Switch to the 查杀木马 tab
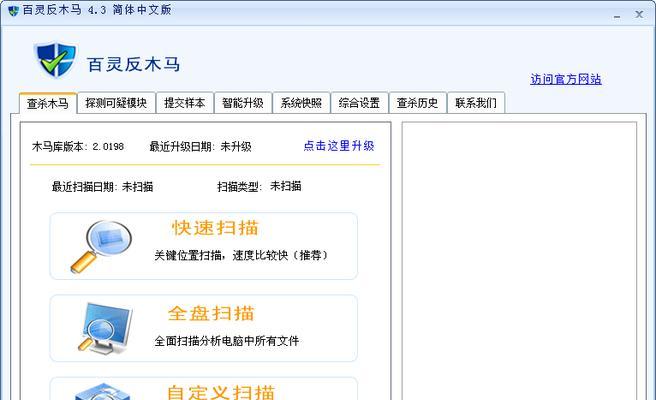This screenshot has width=656, height=400. click(48, 103)
